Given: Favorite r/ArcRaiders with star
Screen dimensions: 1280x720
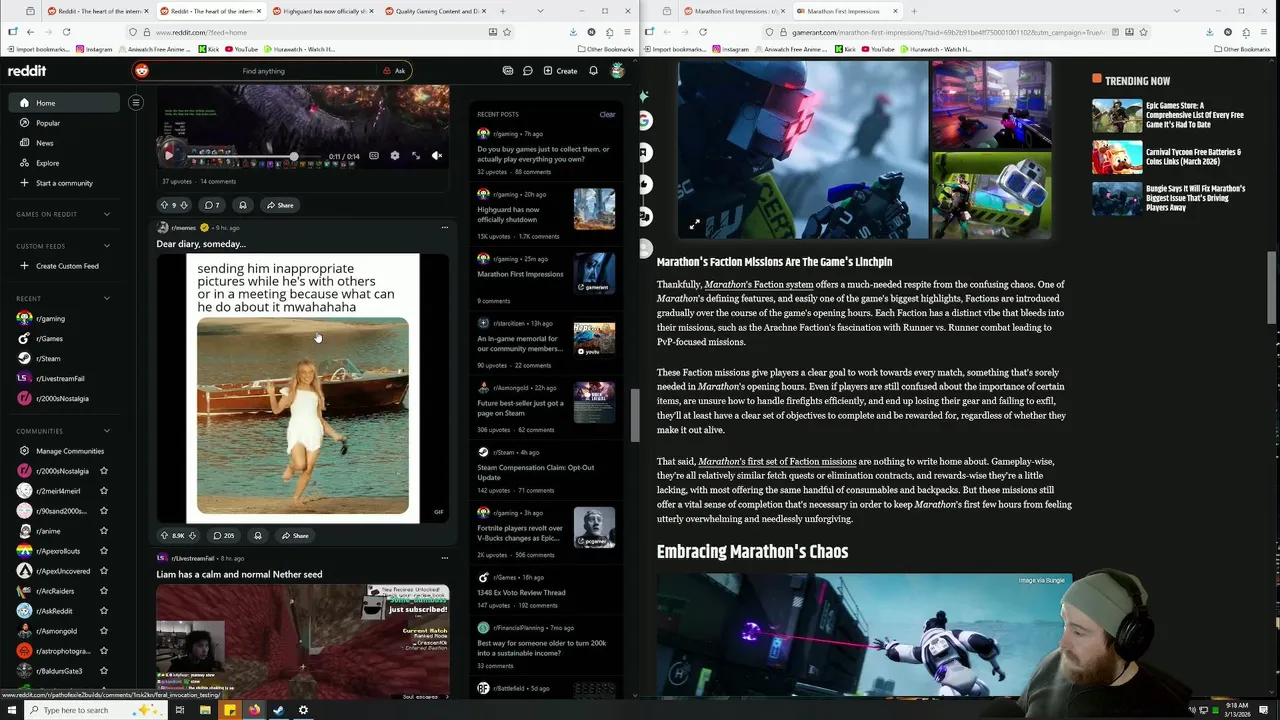Looking at the screenshot, I should [x=104, y=591].
